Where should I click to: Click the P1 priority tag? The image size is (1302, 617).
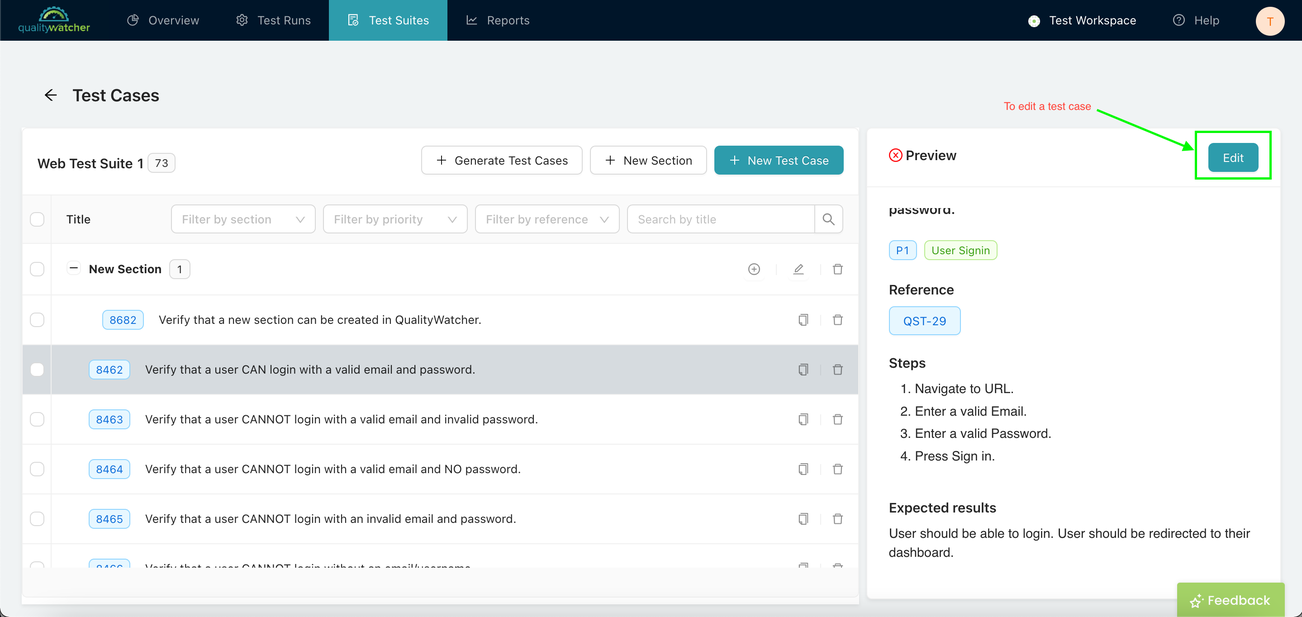click(x=903, y=250)
